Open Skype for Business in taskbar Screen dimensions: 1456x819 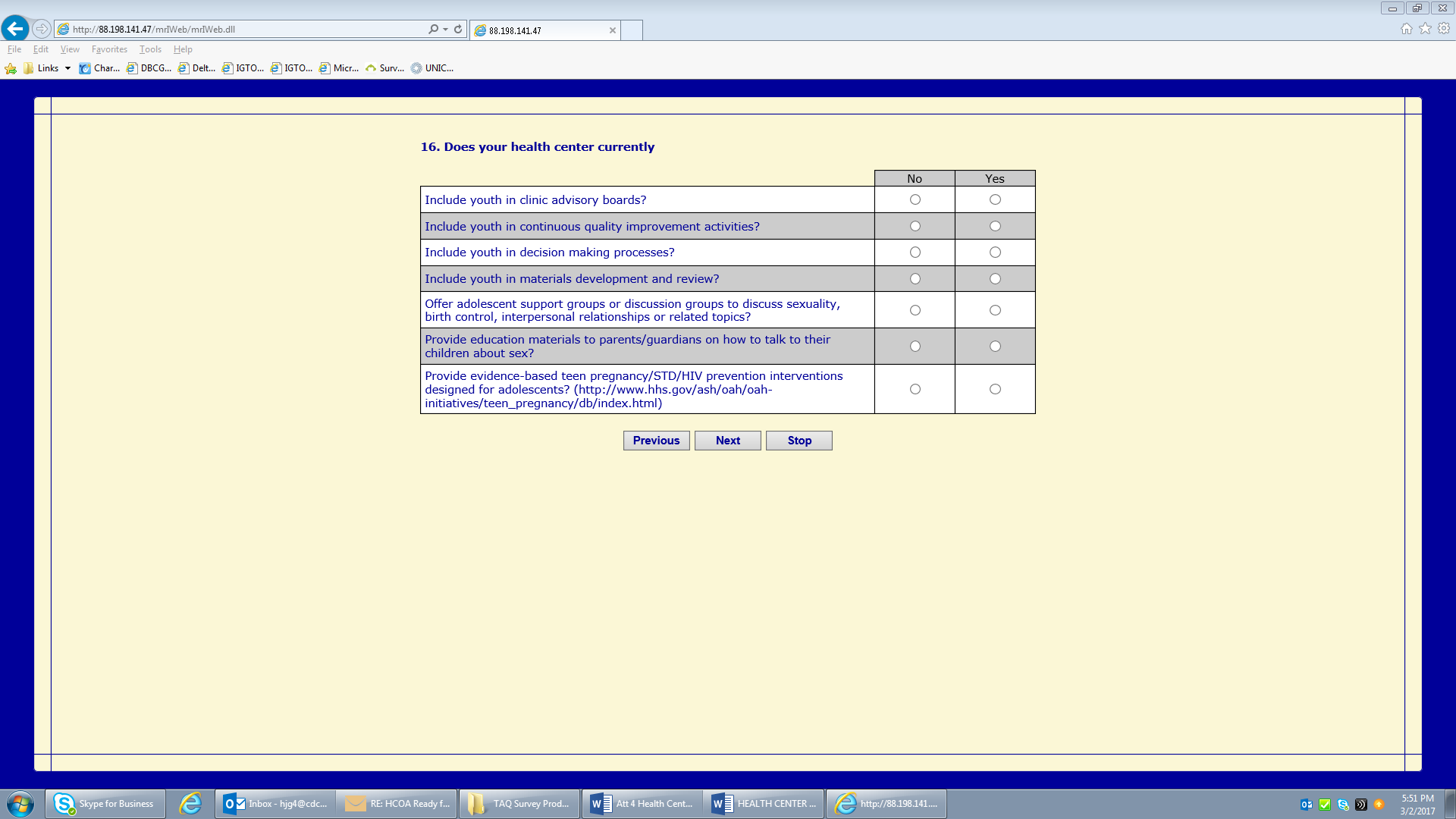click(105, 804)
